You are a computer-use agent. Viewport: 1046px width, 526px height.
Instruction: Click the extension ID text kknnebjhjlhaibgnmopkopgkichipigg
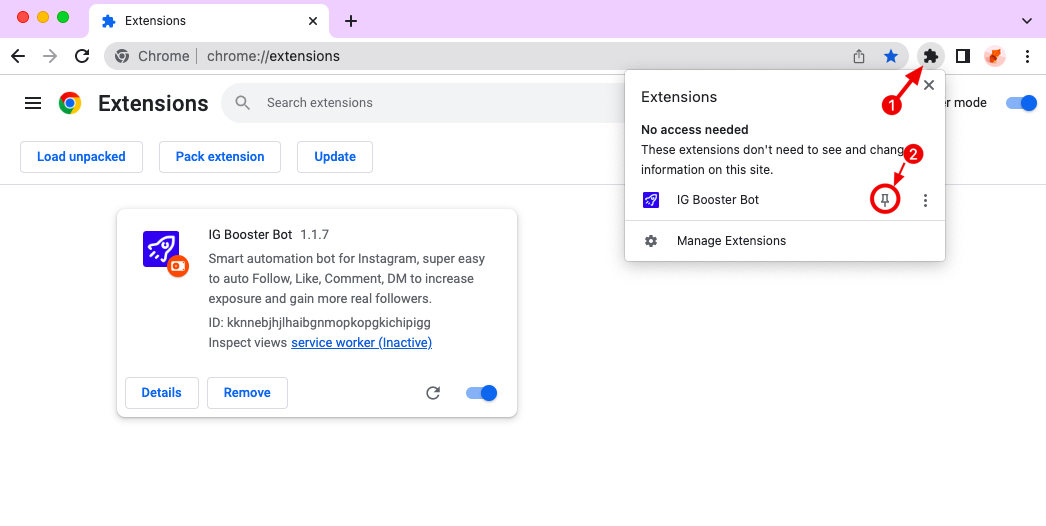[x=329, y=322]
